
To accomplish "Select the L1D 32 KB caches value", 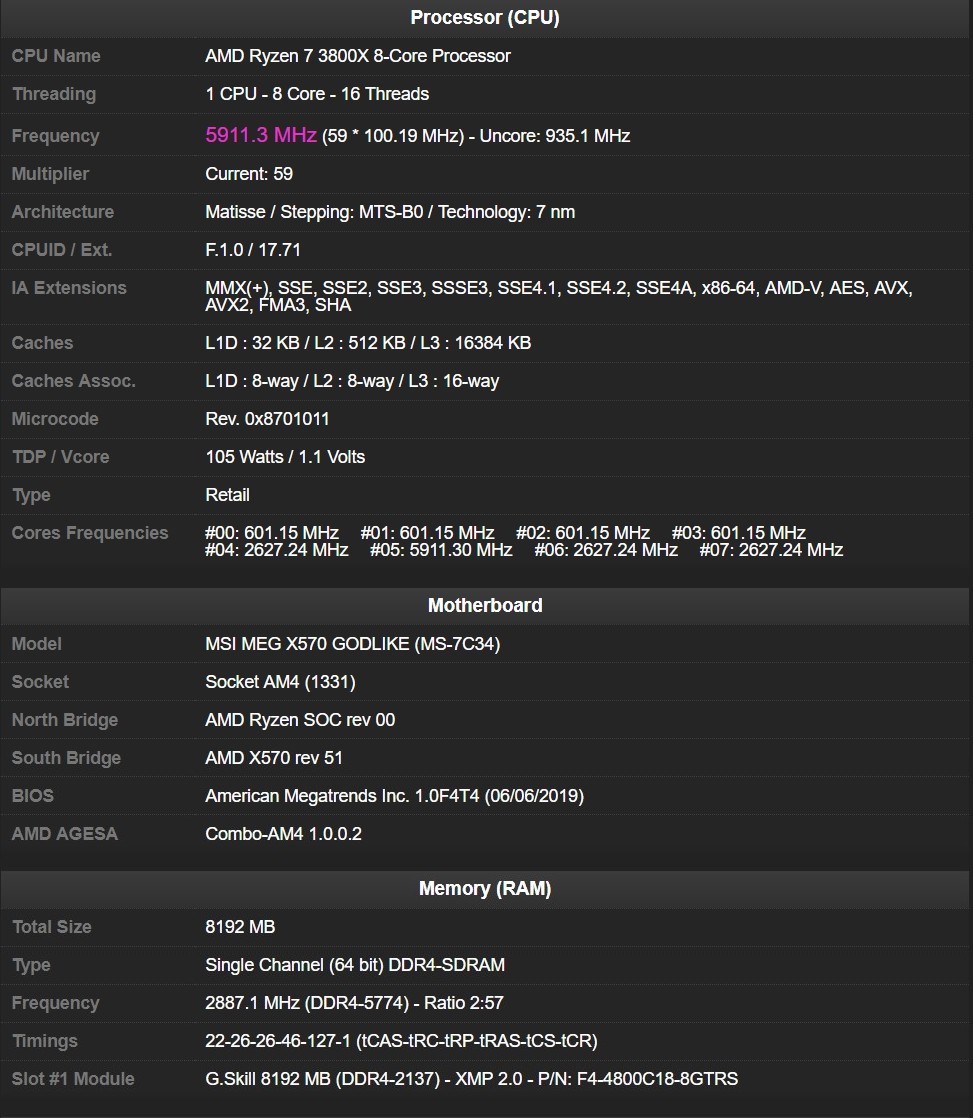I will (252, 342).
